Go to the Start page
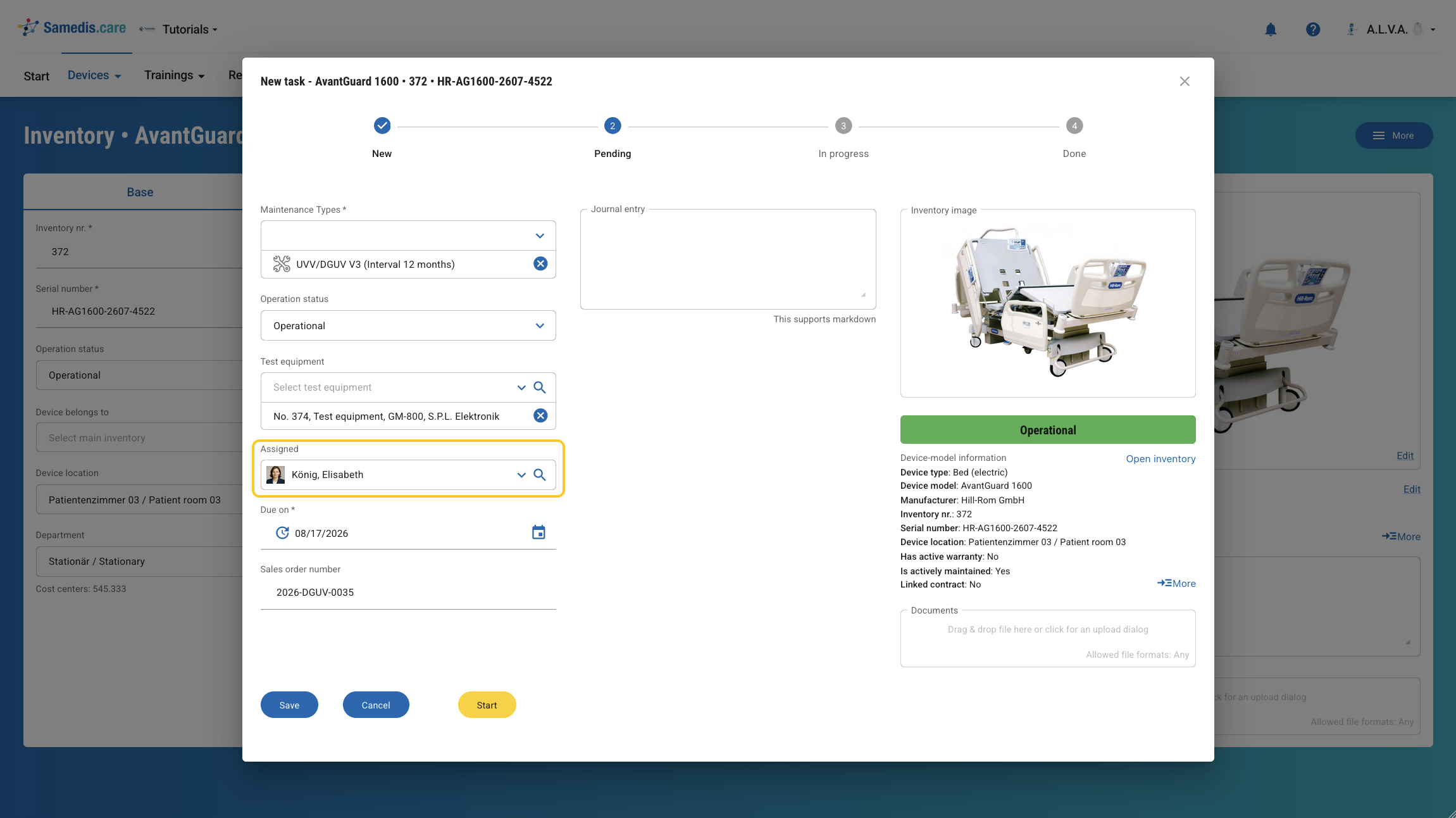The width and height of the screenshot is (1456, 818). click(x=37, y=76)
